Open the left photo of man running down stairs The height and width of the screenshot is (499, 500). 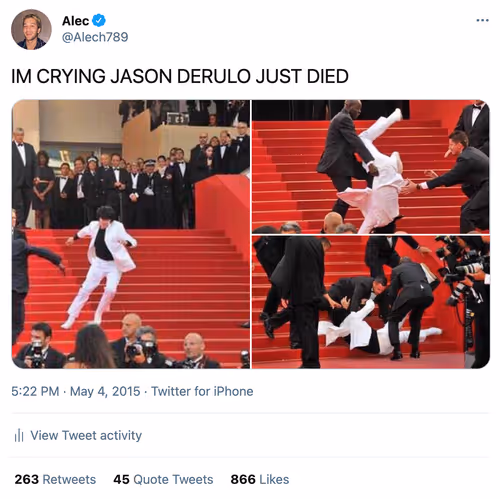point(131,234)
